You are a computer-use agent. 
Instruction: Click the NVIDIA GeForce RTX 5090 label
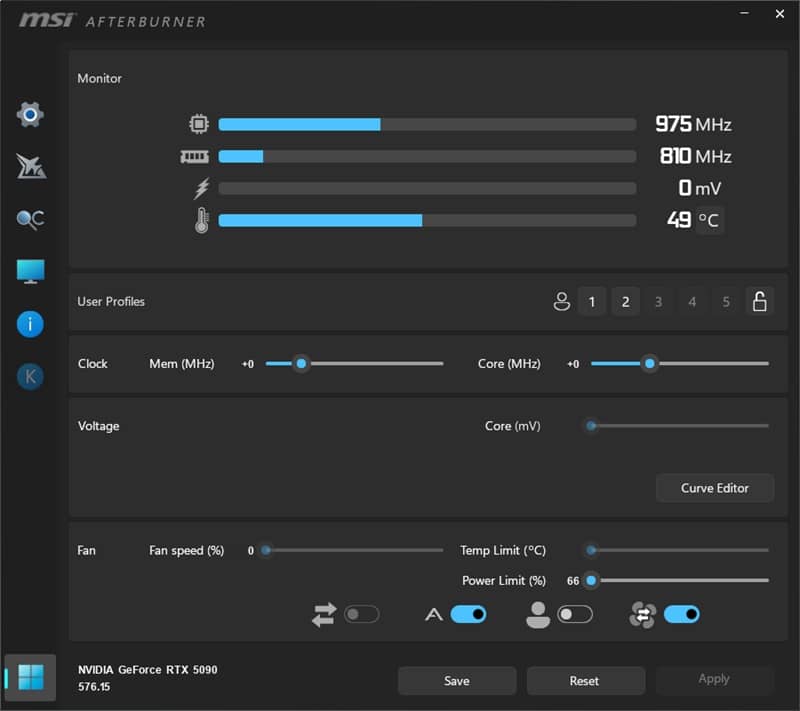click(147, 670)
